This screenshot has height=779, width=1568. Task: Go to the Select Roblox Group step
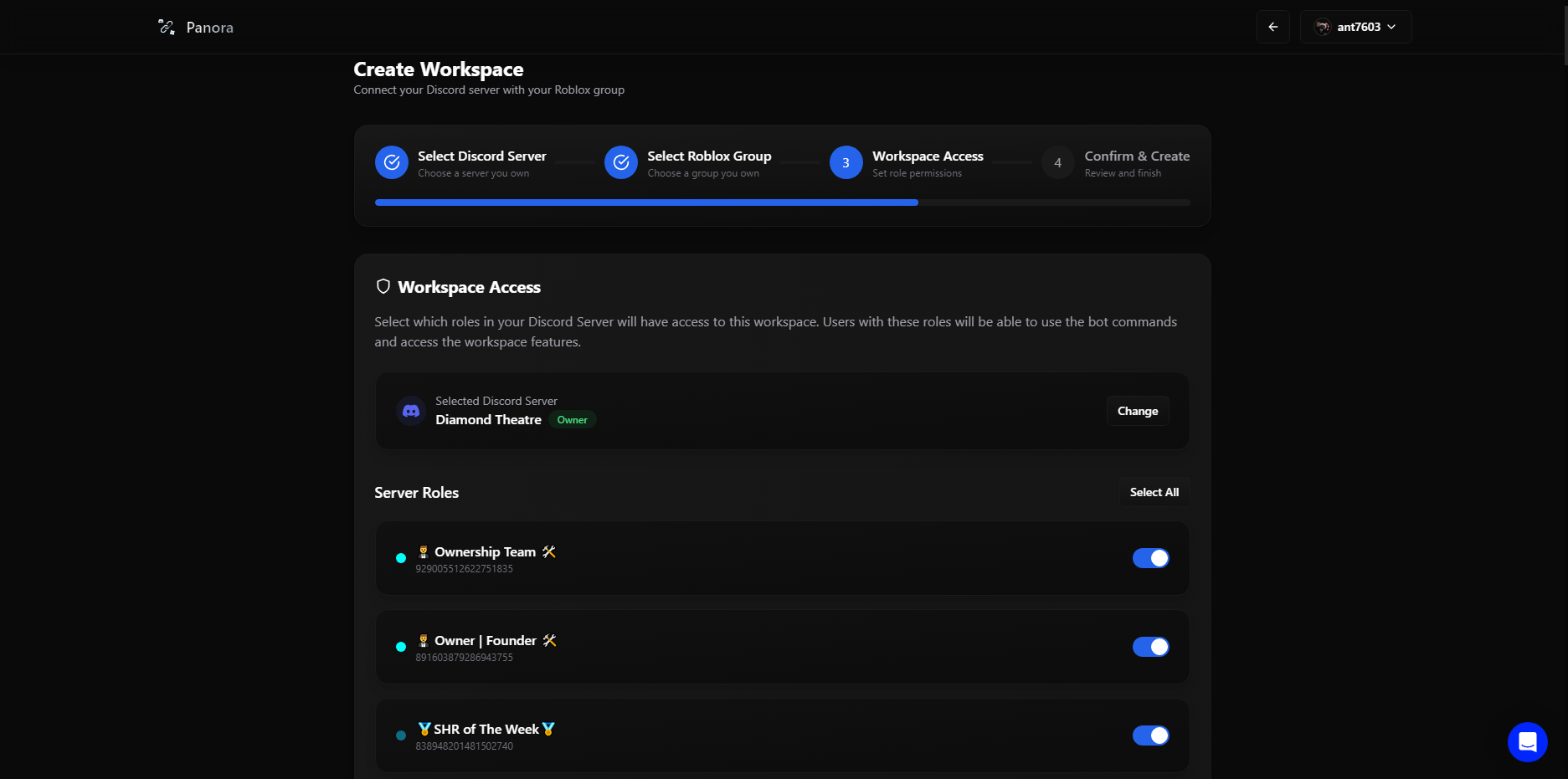click(709, 156)
